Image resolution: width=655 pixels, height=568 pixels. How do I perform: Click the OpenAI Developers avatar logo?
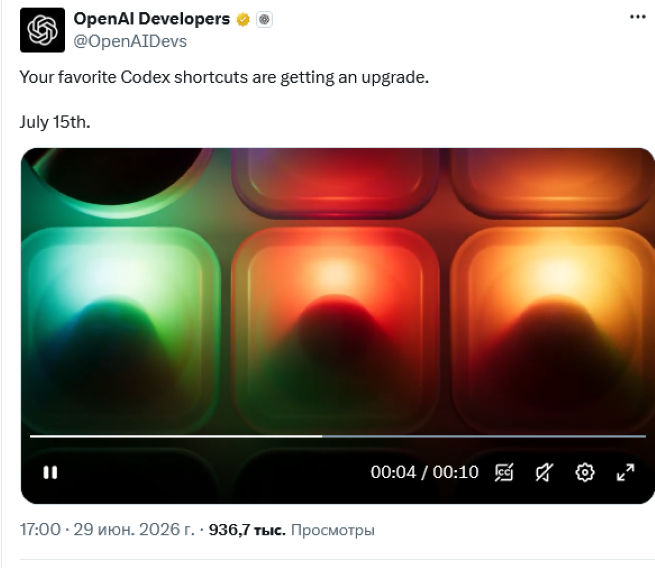coord(42,30)
